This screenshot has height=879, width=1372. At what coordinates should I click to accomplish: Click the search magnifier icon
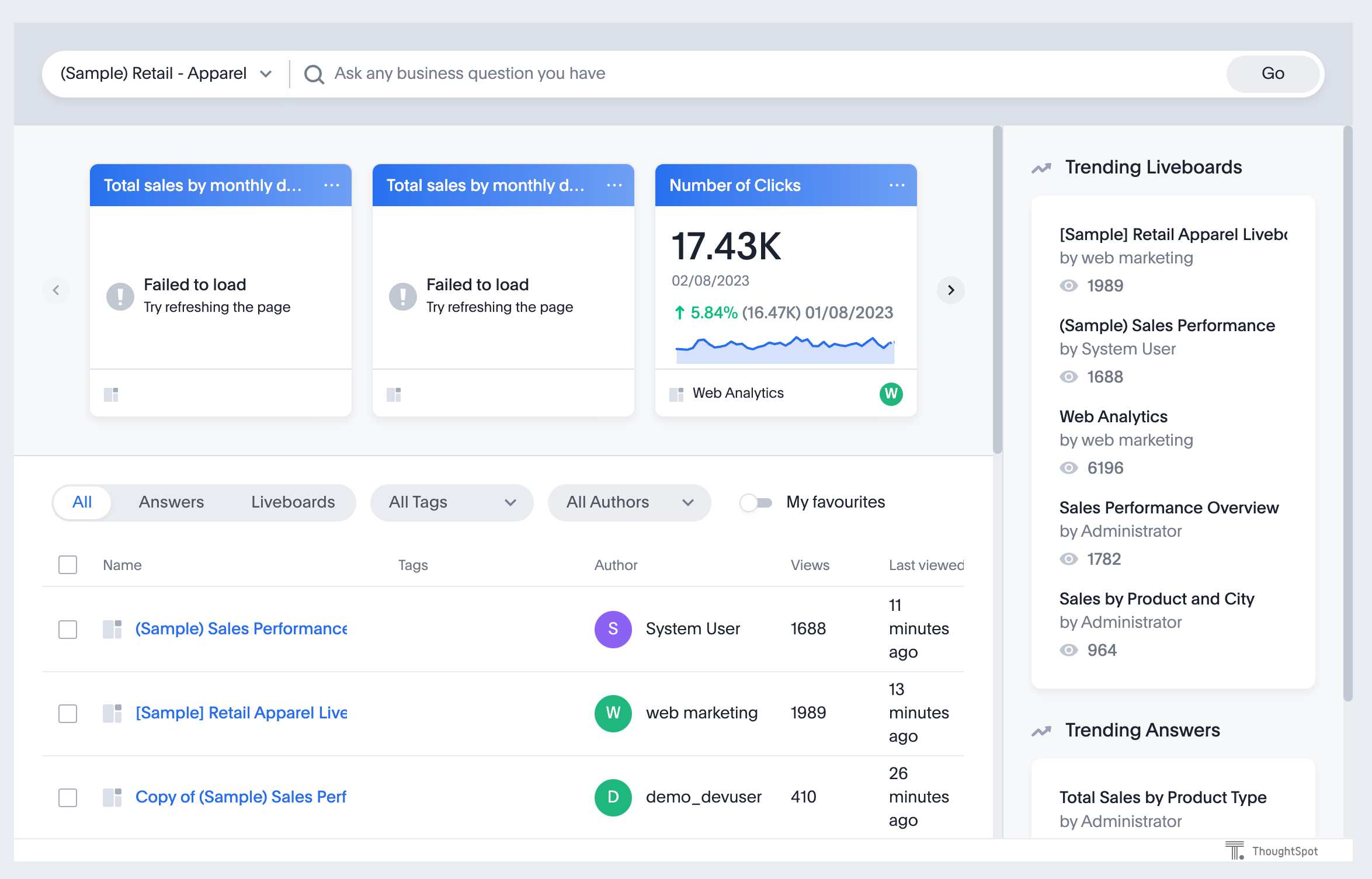click(314, 74)
